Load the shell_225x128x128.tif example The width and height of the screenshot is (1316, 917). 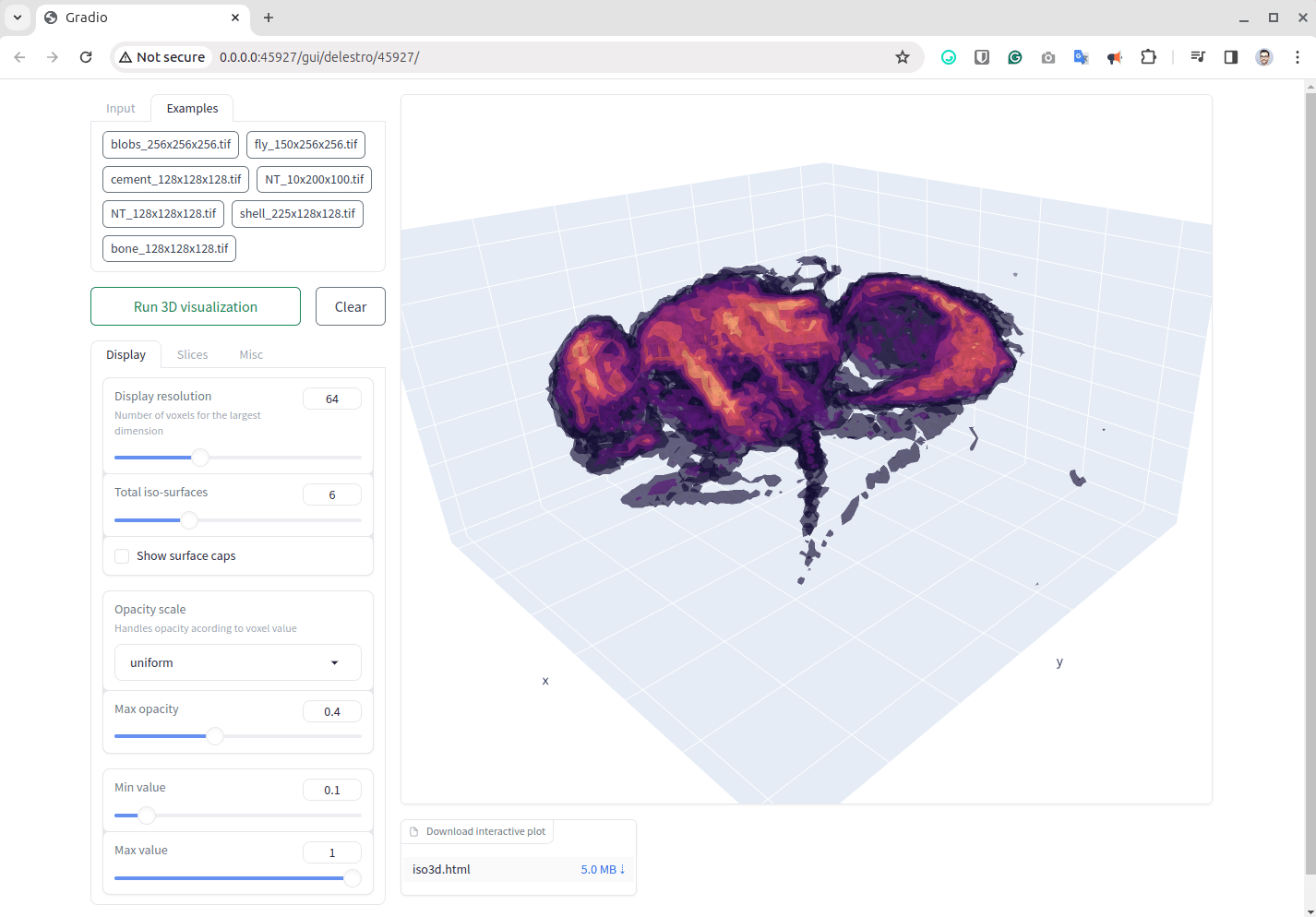pos(297,214)
